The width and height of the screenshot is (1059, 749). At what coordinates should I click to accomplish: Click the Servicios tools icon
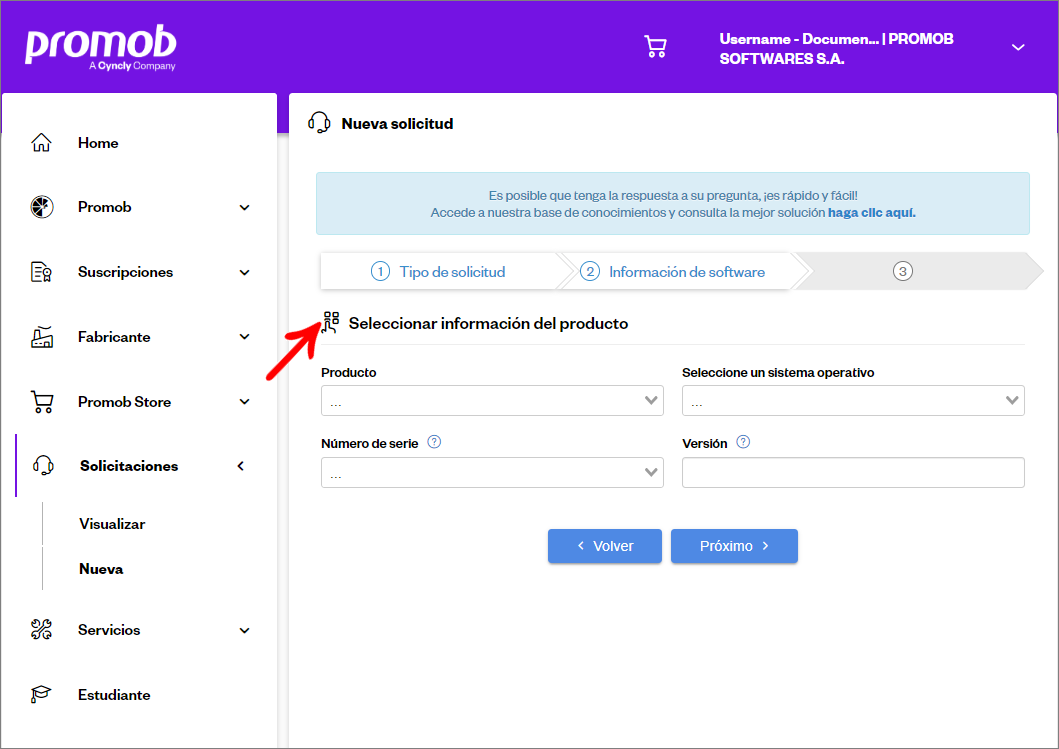point(41,629)
